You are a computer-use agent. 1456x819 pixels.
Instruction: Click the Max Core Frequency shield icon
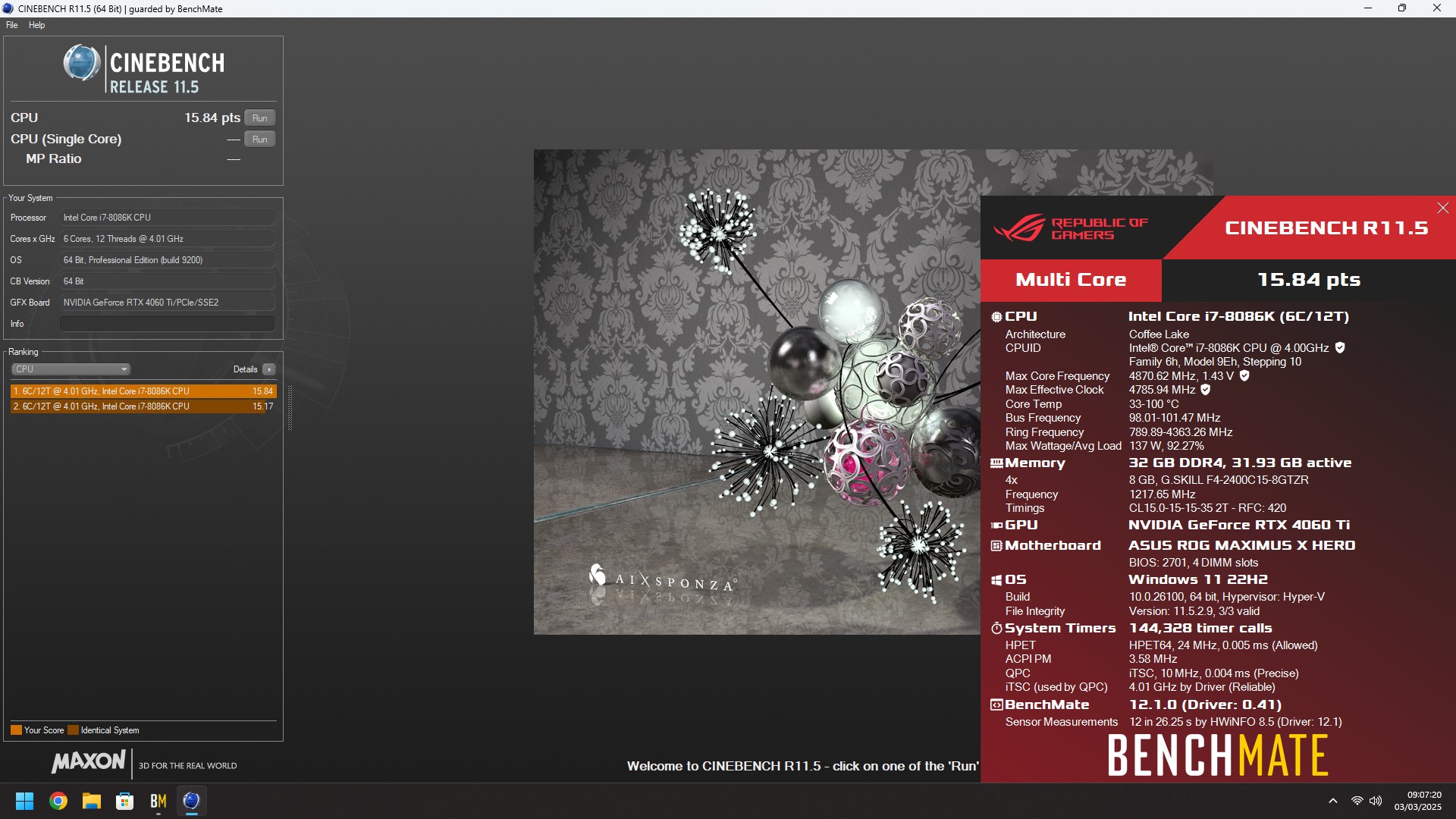(x=1244, y=376)
